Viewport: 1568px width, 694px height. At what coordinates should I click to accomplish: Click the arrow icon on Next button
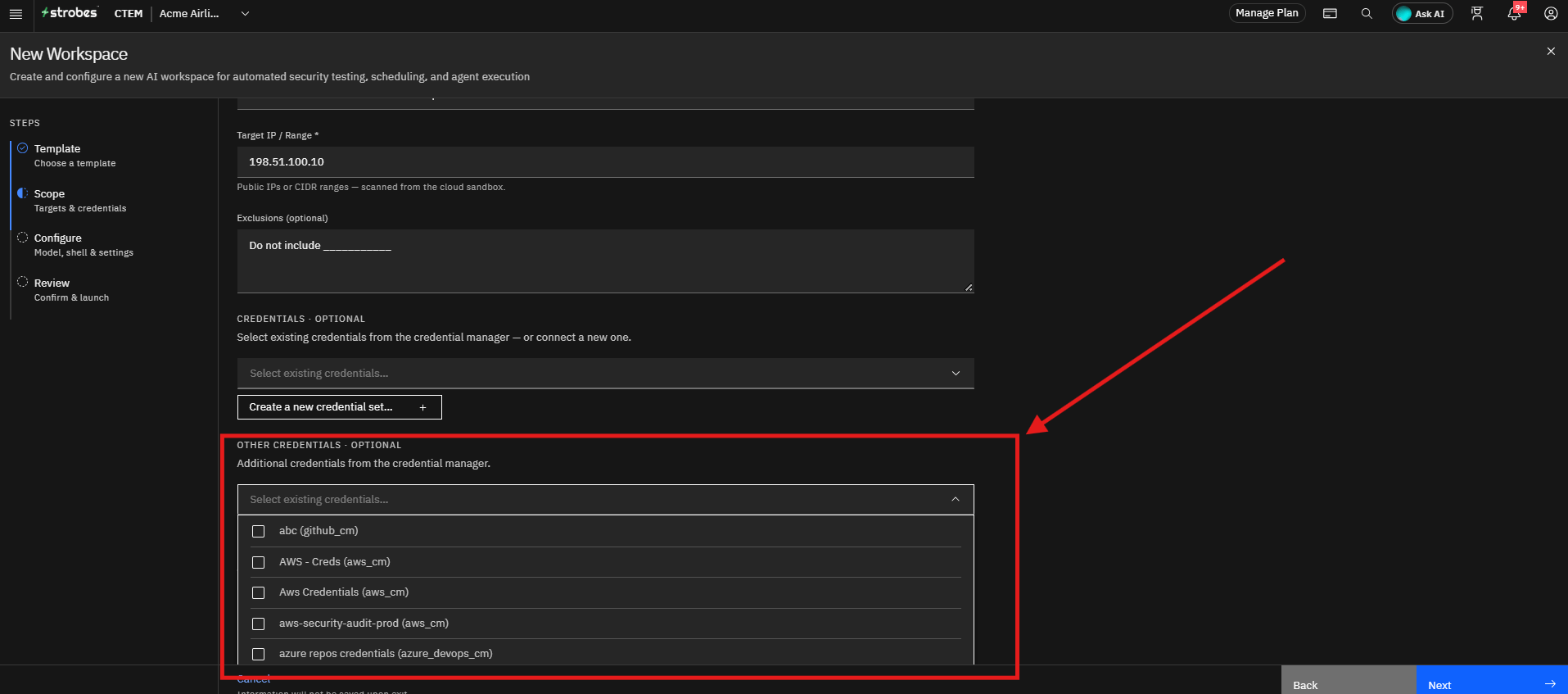(1550, 684)
